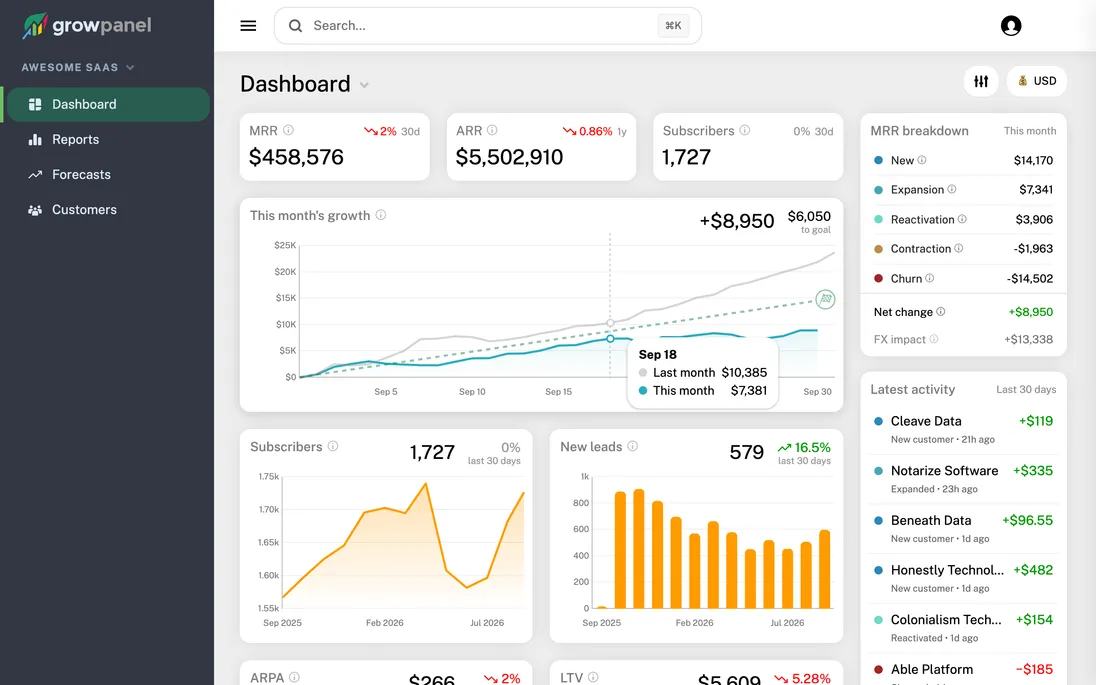Open the Notarize Software activity entry
This screenshot has height=685, width=1096.
tap(963, 479)
